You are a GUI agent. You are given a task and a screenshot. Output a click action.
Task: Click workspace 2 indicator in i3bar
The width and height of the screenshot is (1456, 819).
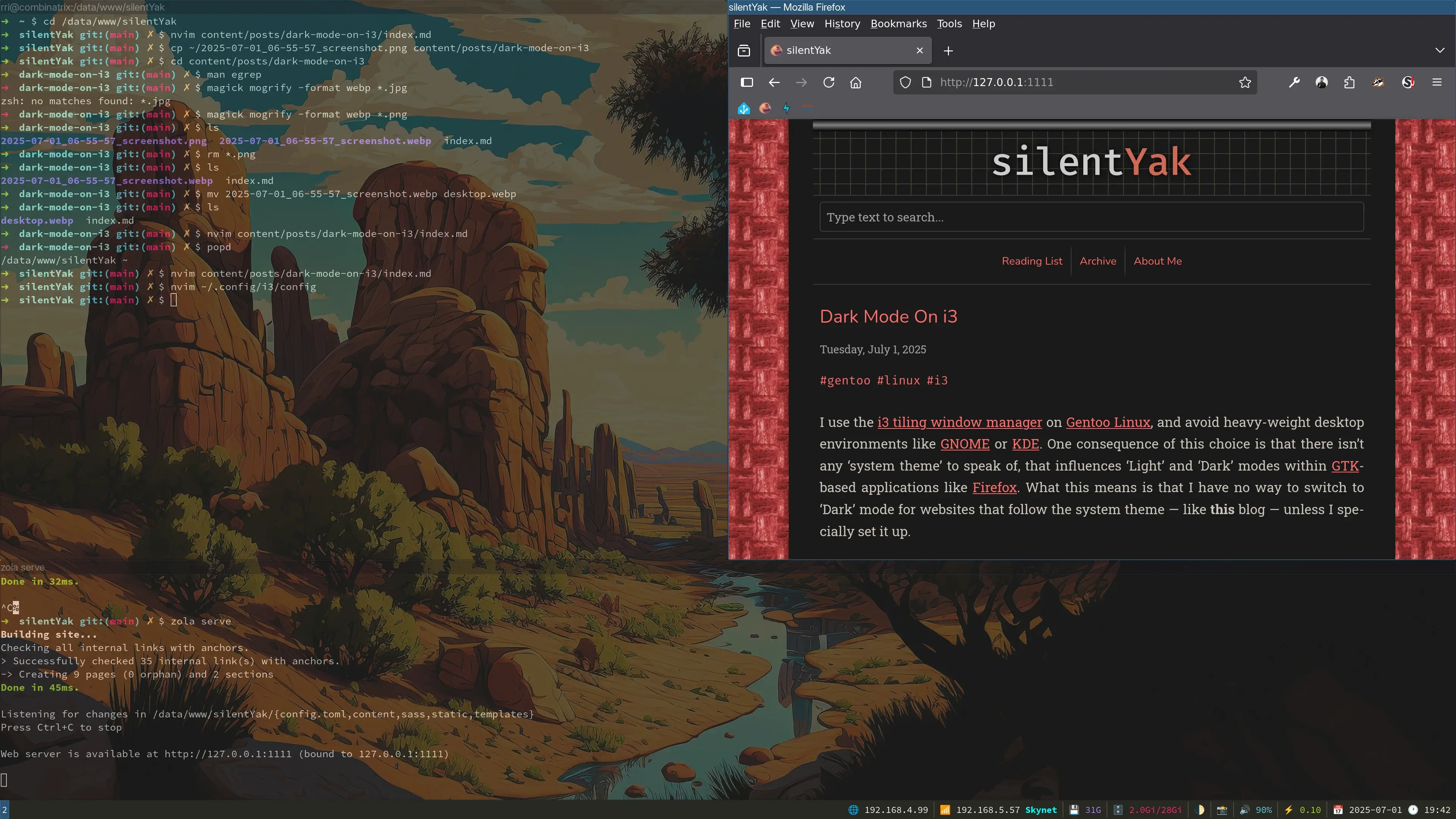[5, 810]
